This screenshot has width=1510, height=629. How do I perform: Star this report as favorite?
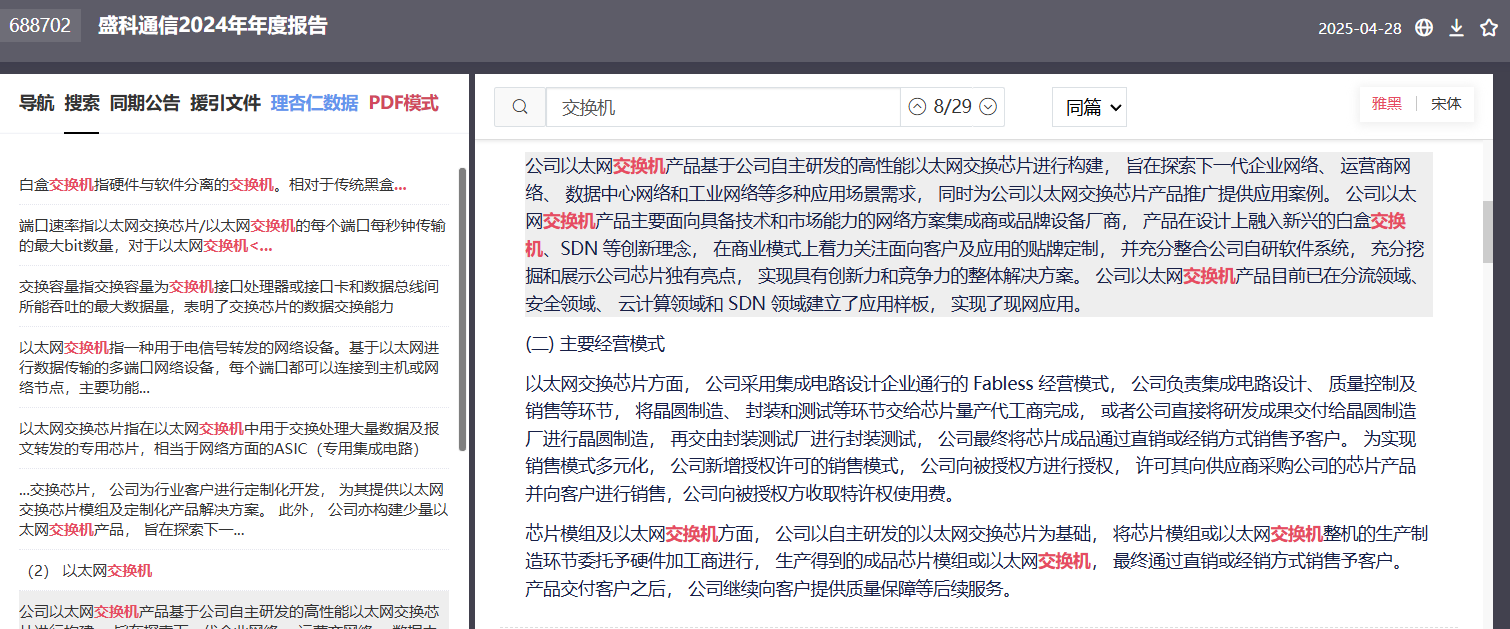1489,28
